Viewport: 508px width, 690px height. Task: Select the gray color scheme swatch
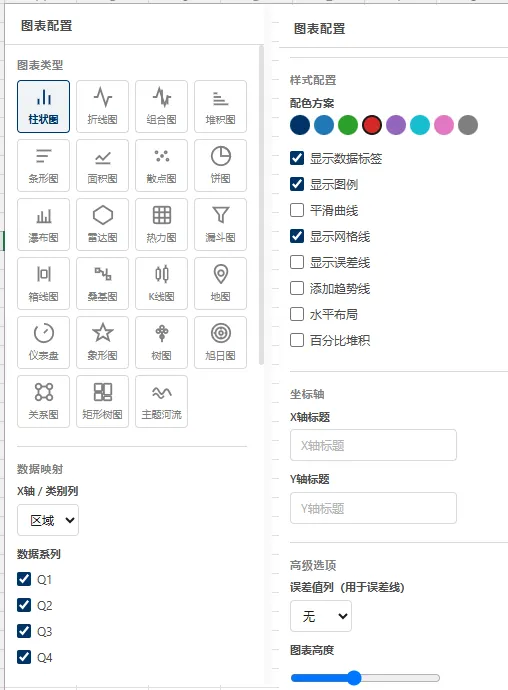[x=468, y=125]
